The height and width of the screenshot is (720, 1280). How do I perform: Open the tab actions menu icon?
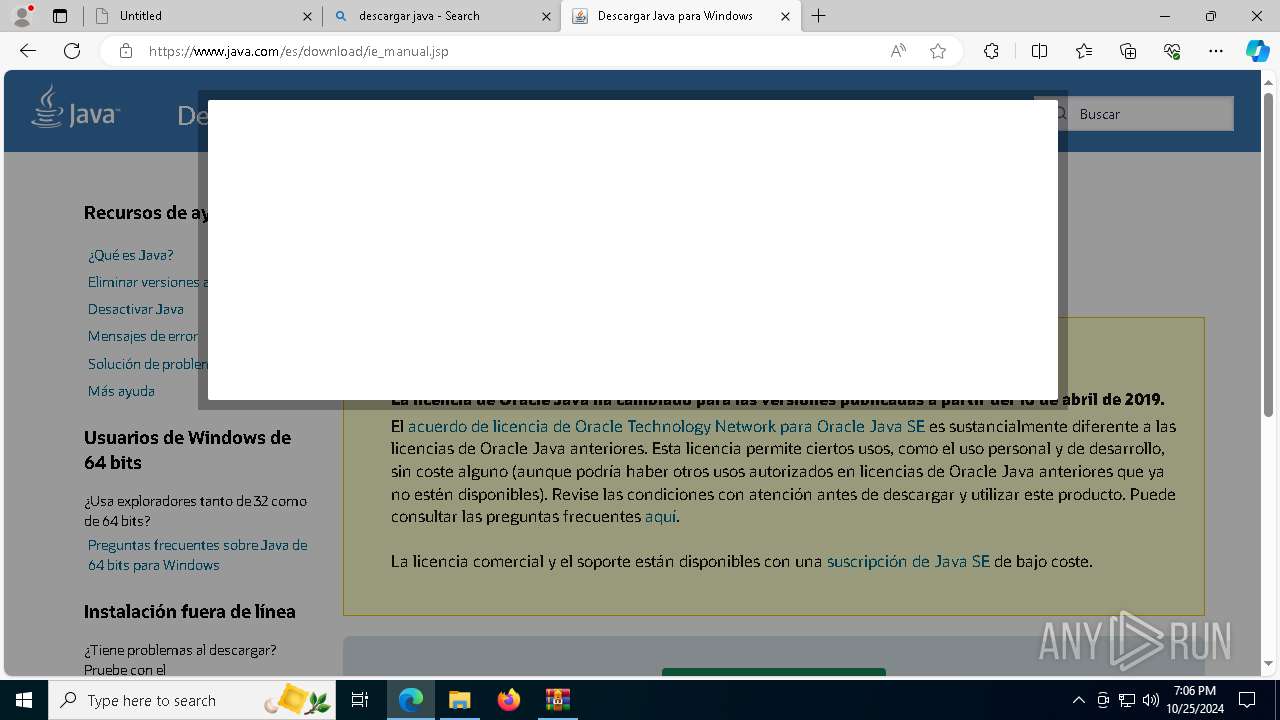pos(60,16)
